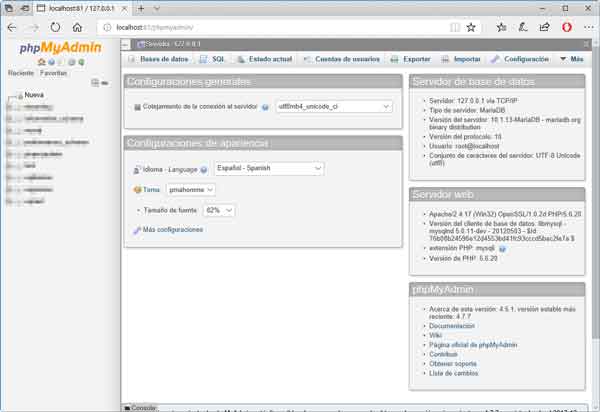This screenshot has width=600, height=412.
Task: Click the Reciente tab in sidebar
Action: 21,73
